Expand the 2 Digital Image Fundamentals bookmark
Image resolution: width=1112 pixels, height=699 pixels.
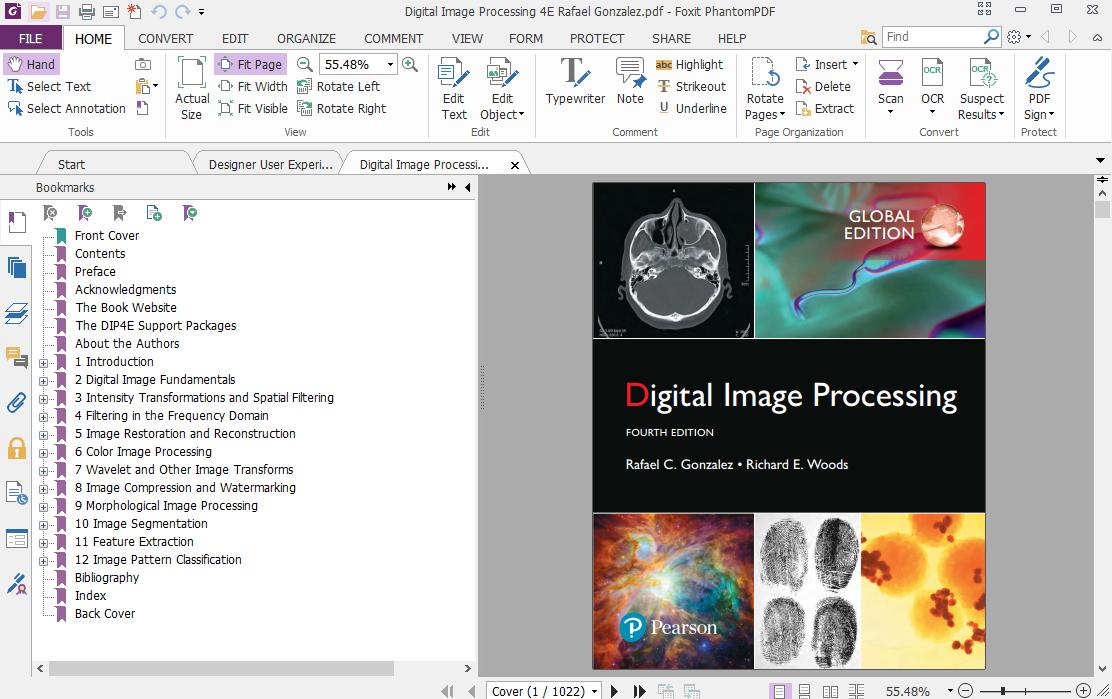coord(43,381)
